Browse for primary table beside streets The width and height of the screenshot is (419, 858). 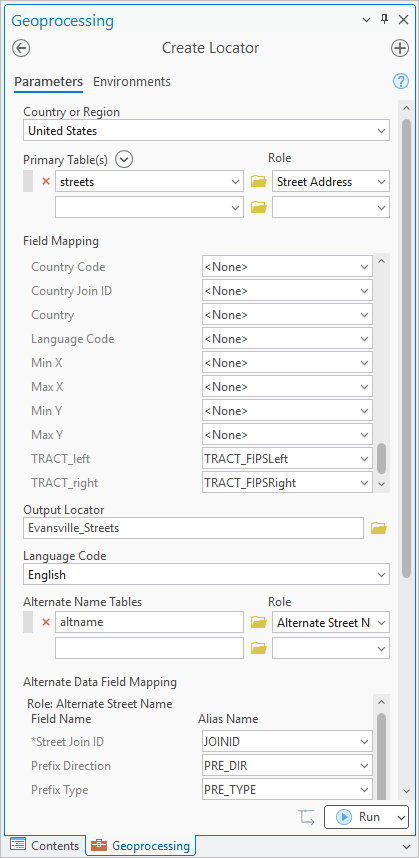tap(258, 182)
